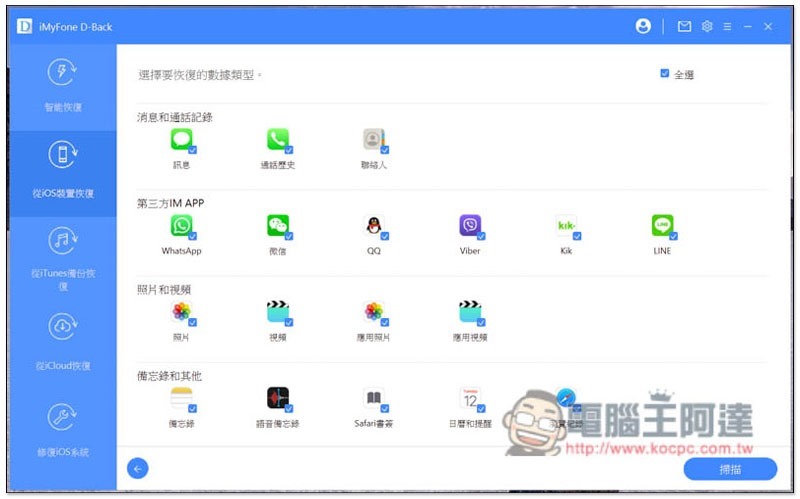800x499 pixels.
Task: Open the 從iCloud恢復 sidebar tab
Action: tap(63, 340)
